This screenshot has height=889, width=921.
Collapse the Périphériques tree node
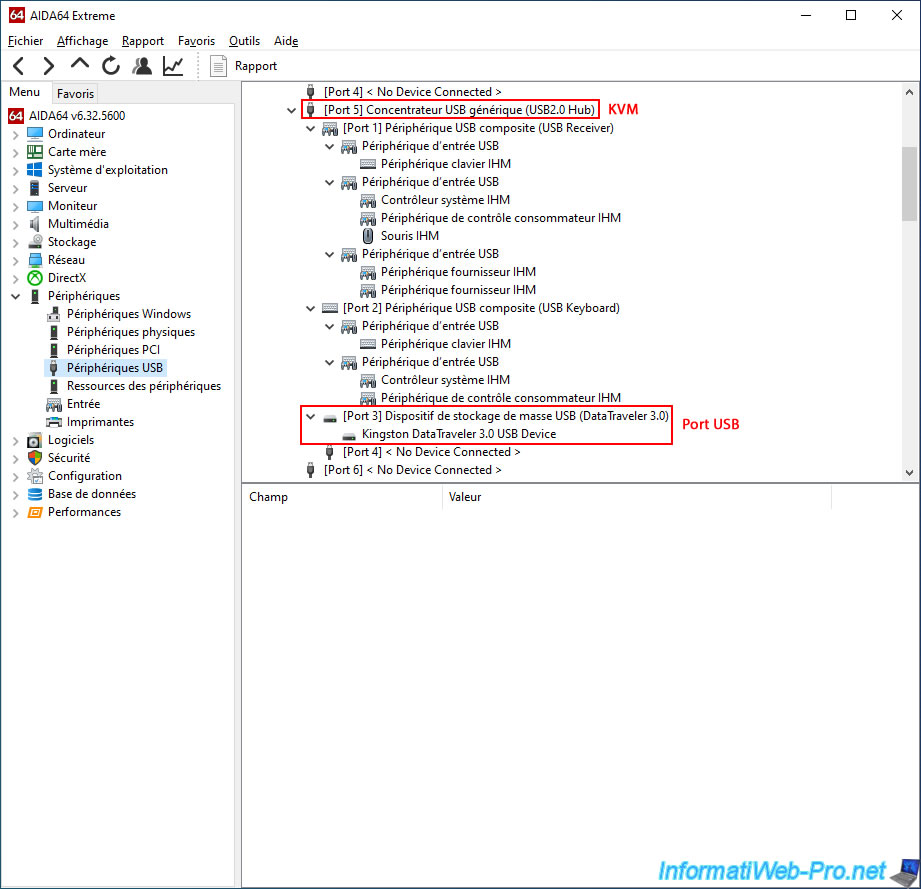[x=16, y=296]
